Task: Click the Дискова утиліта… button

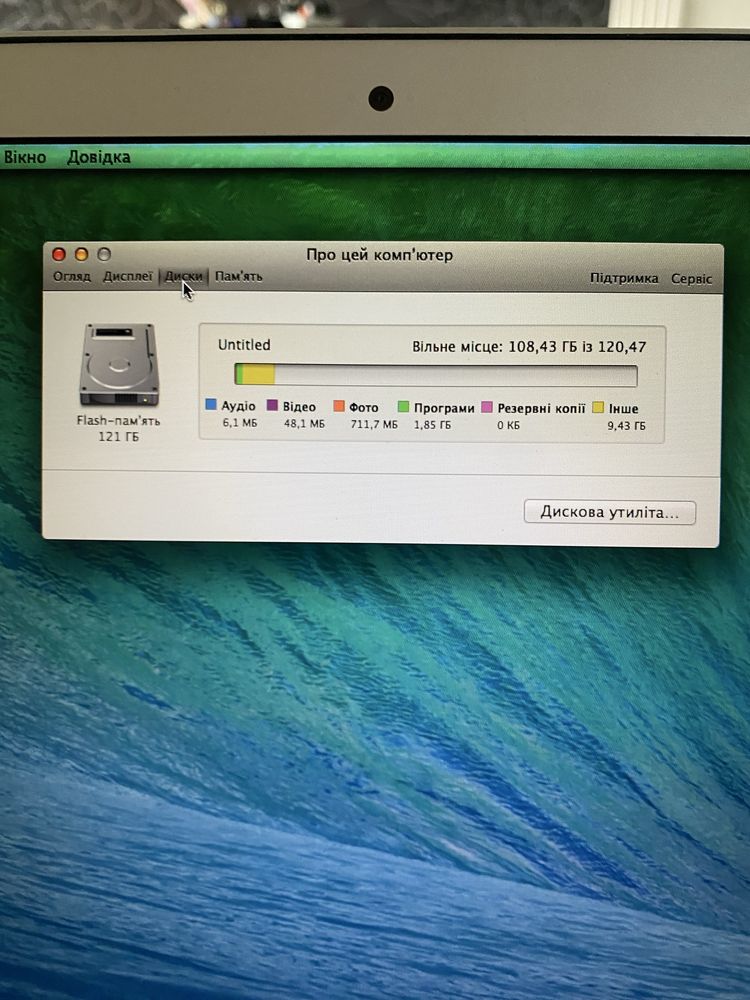Action: click(610, 512)
